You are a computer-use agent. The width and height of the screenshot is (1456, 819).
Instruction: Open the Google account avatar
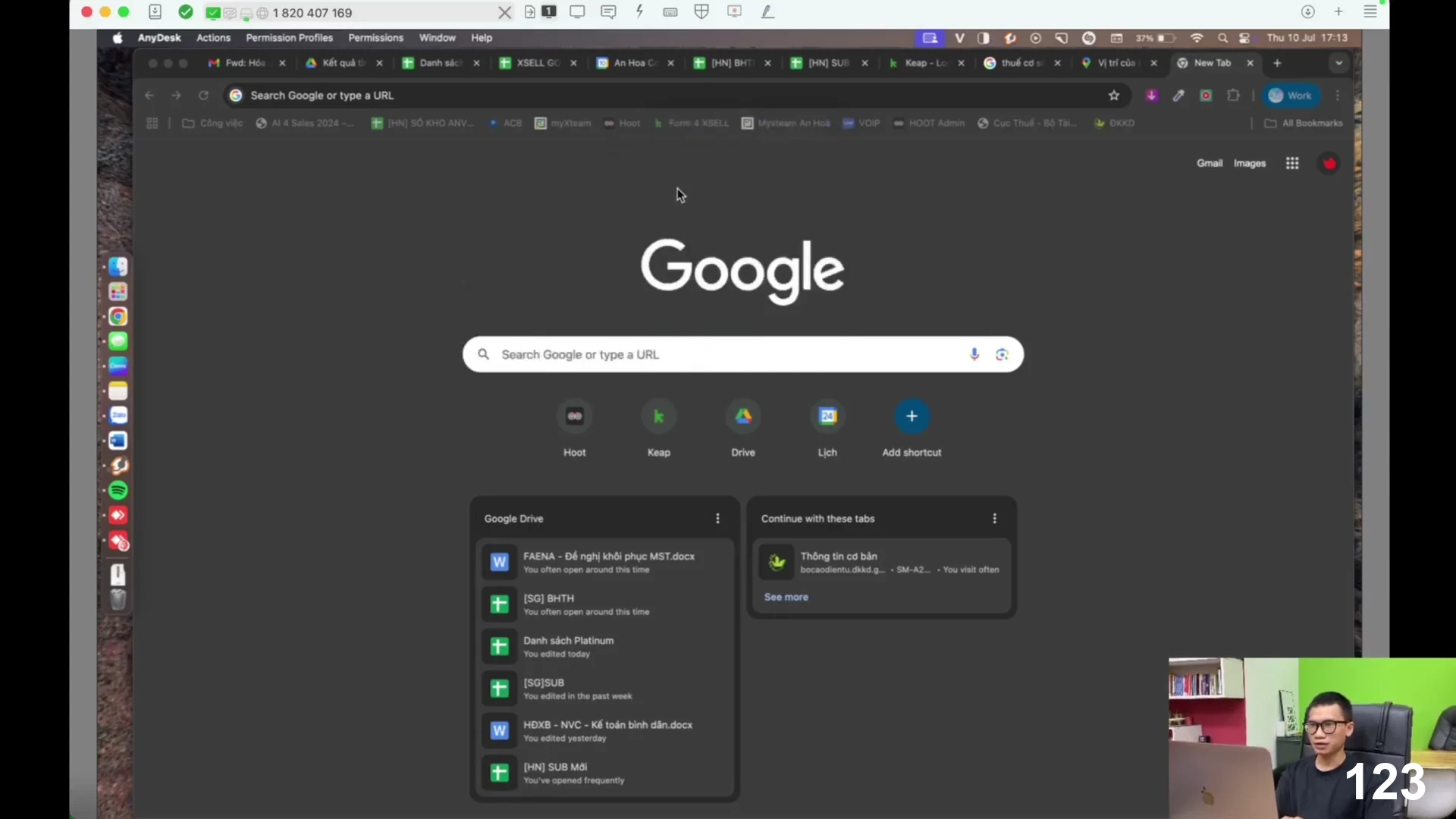pyautogui.click(x=1329, y=163)
